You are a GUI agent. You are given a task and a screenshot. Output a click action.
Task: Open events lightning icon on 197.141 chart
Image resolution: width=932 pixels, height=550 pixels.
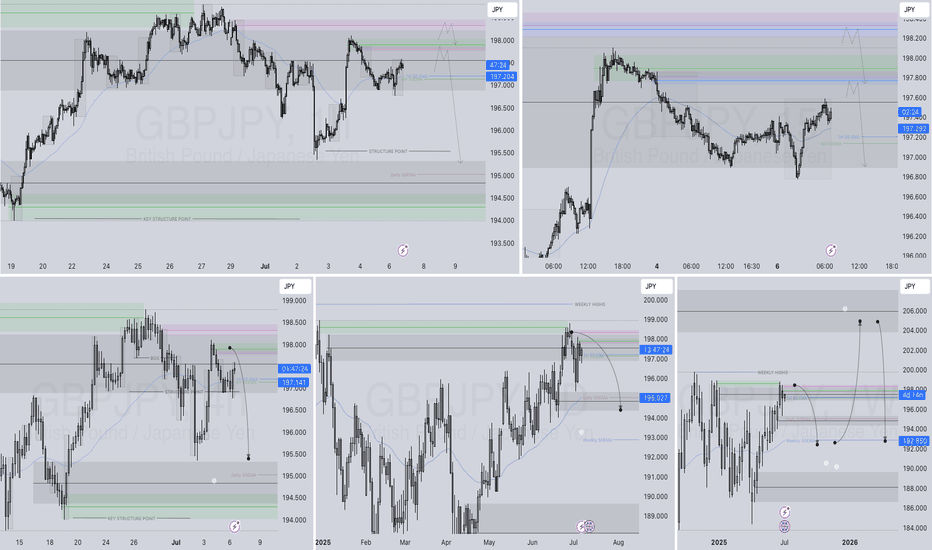coord(235,526)
